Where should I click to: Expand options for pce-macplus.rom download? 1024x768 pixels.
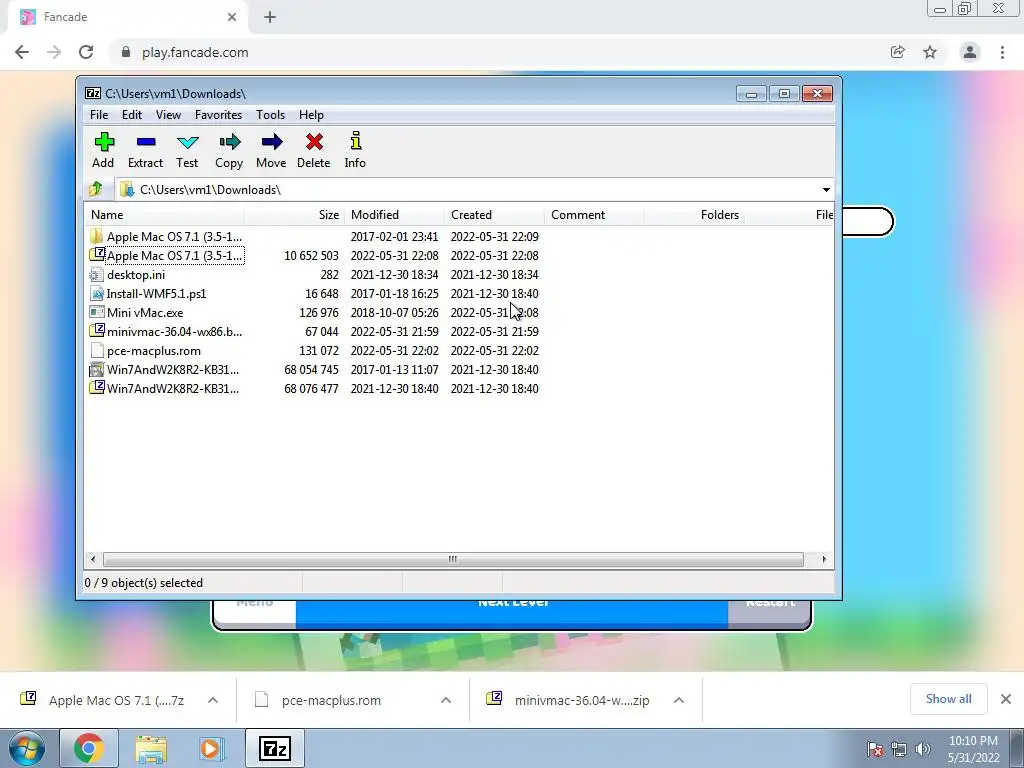pyautogui.click(x=446, y=700)
